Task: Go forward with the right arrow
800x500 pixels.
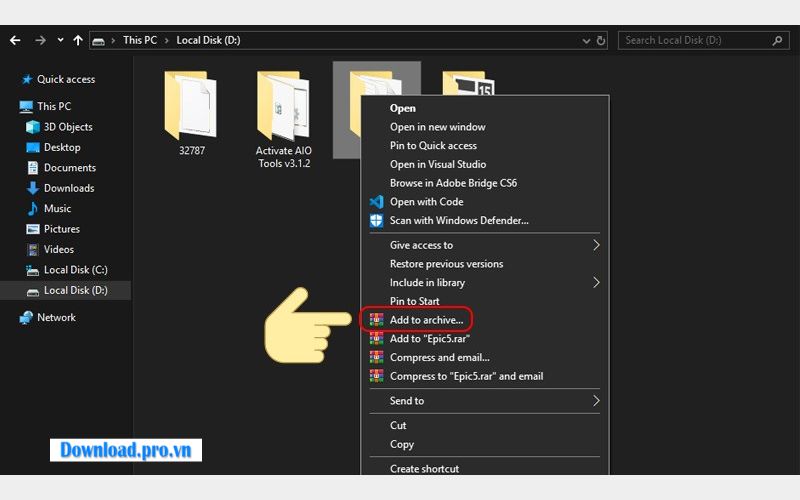Action: tap(40, 40)
